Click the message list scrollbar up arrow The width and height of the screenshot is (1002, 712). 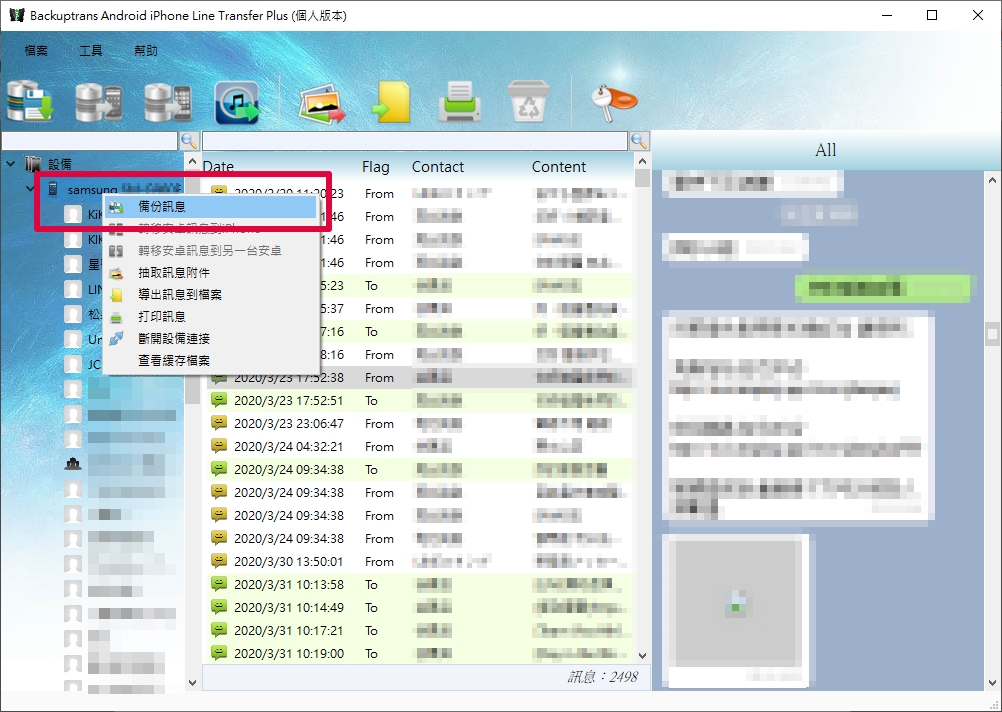tap(642, 161)
